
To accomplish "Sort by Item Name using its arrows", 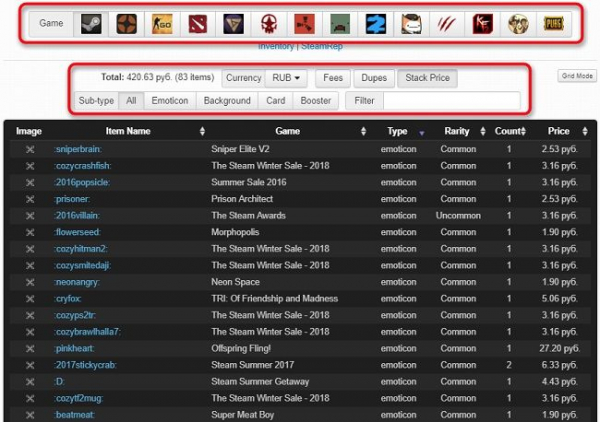I will pos(202,132).
